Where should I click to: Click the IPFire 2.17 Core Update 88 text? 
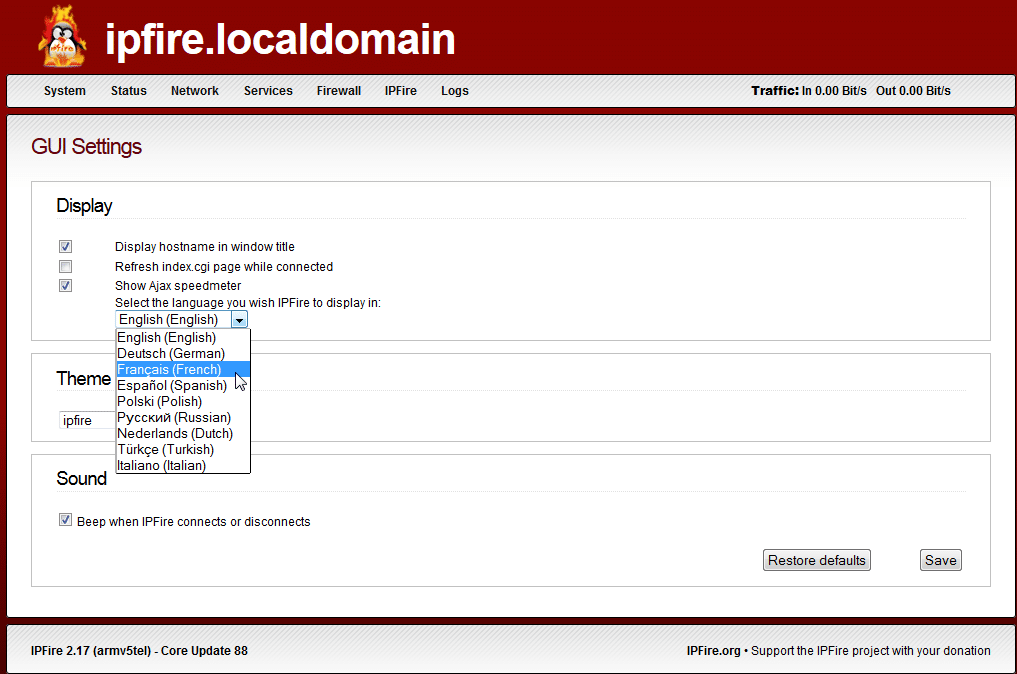pyautogui.click(x=139, y=651)
